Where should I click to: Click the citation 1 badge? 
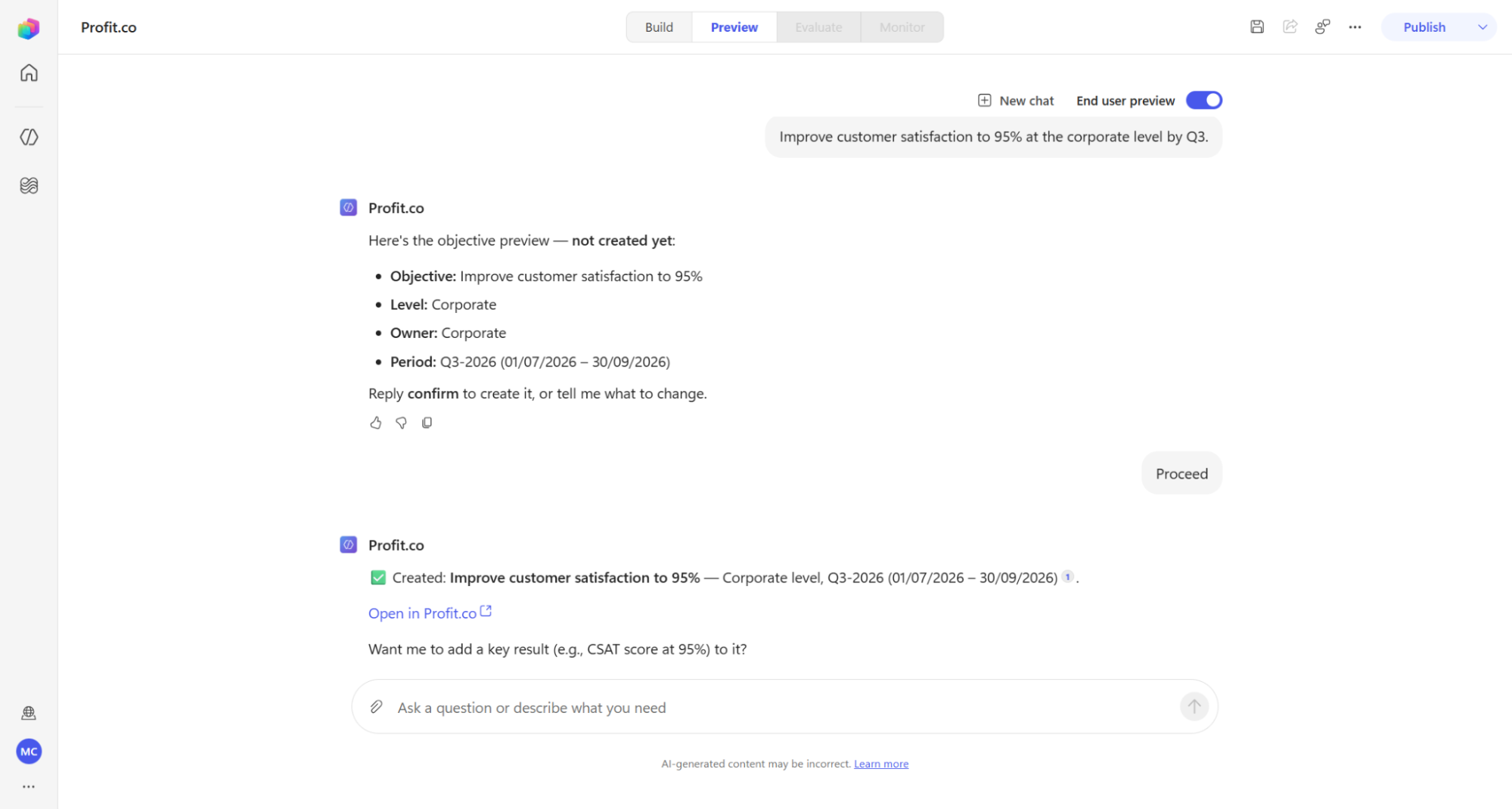click(1067, 576)
